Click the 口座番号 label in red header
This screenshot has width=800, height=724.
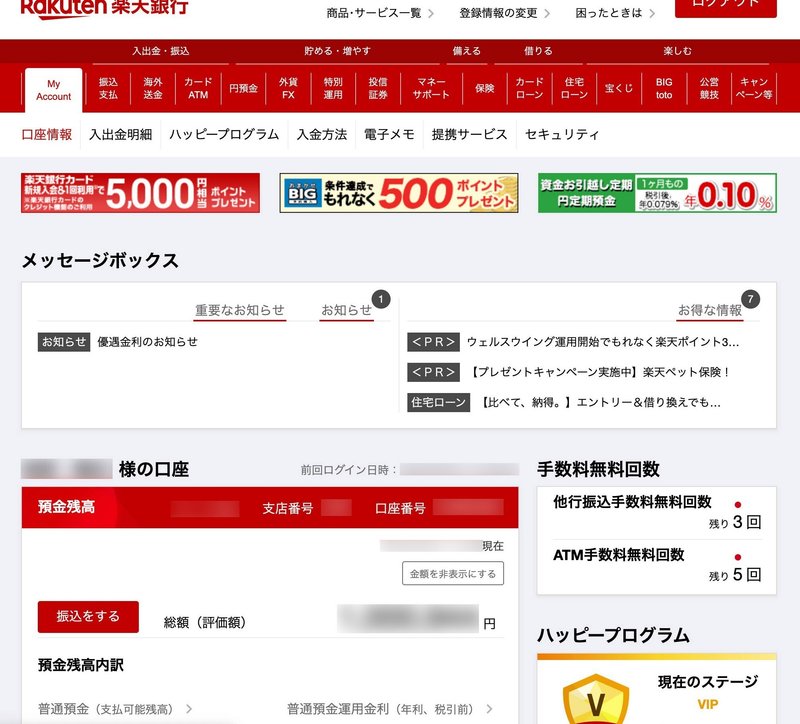(x=400, y=508)
